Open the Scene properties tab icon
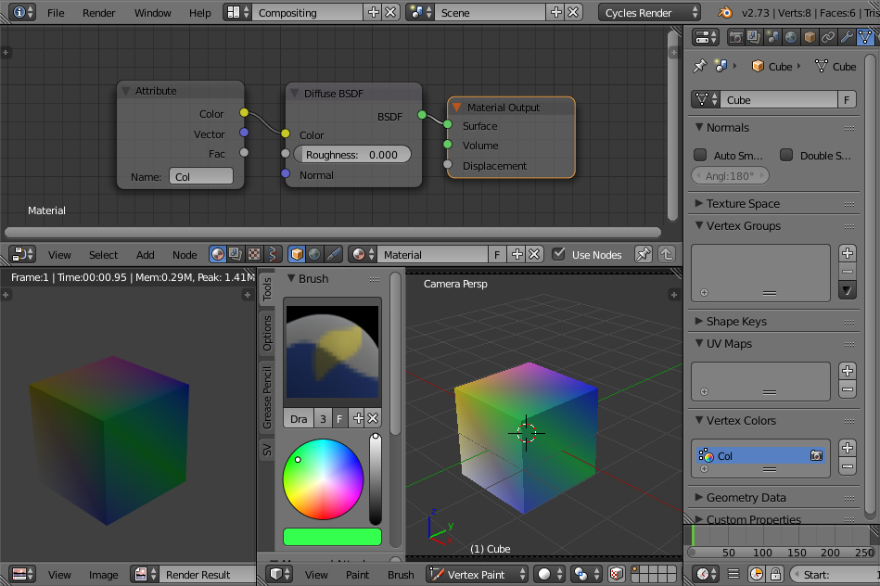Screen dimensions: 880x586 pos(772,38)
